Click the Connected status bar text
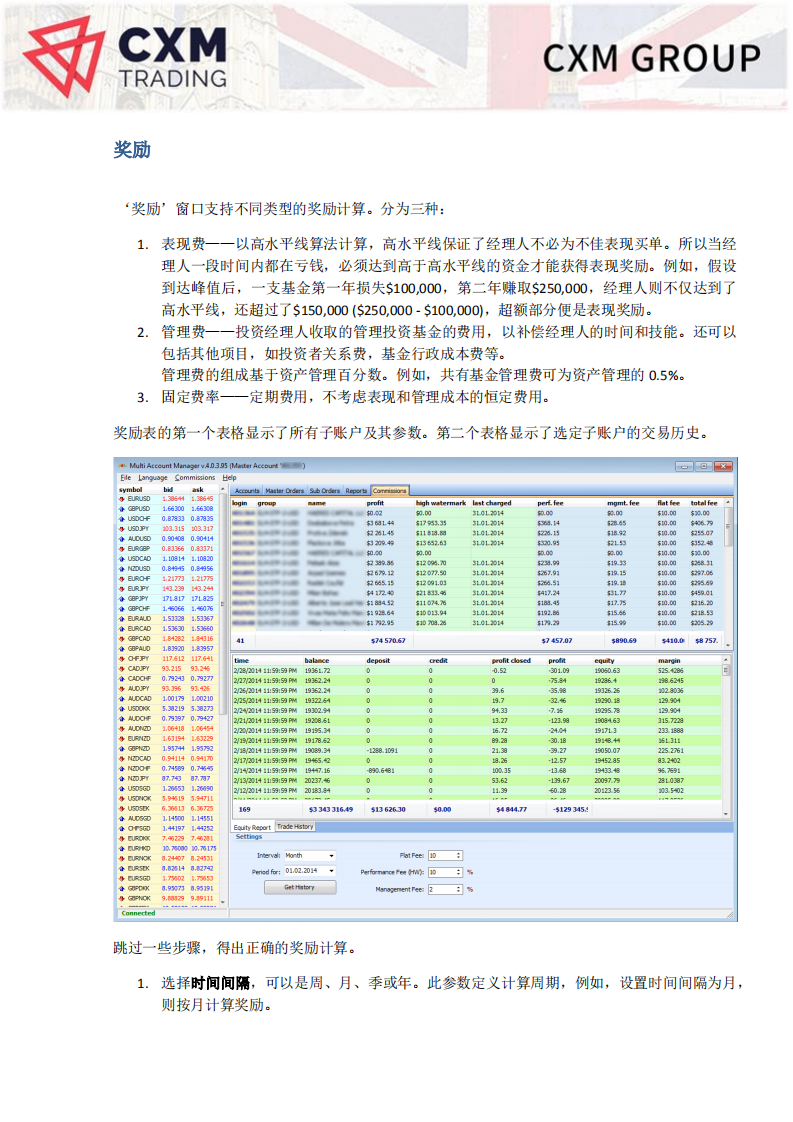Image resolution: width=793 pixels, height=1122 pixels. (138, 913)
